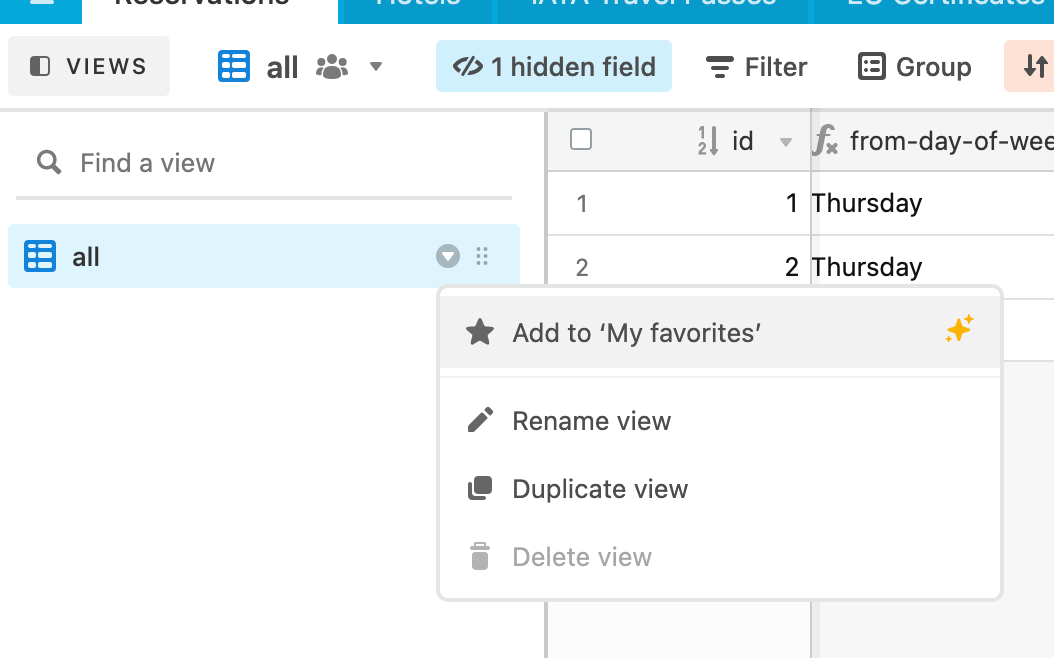This screenshot has width=1054, height=658.
Task: Click into the 'Find a view' search field
Action: point(264,163)
